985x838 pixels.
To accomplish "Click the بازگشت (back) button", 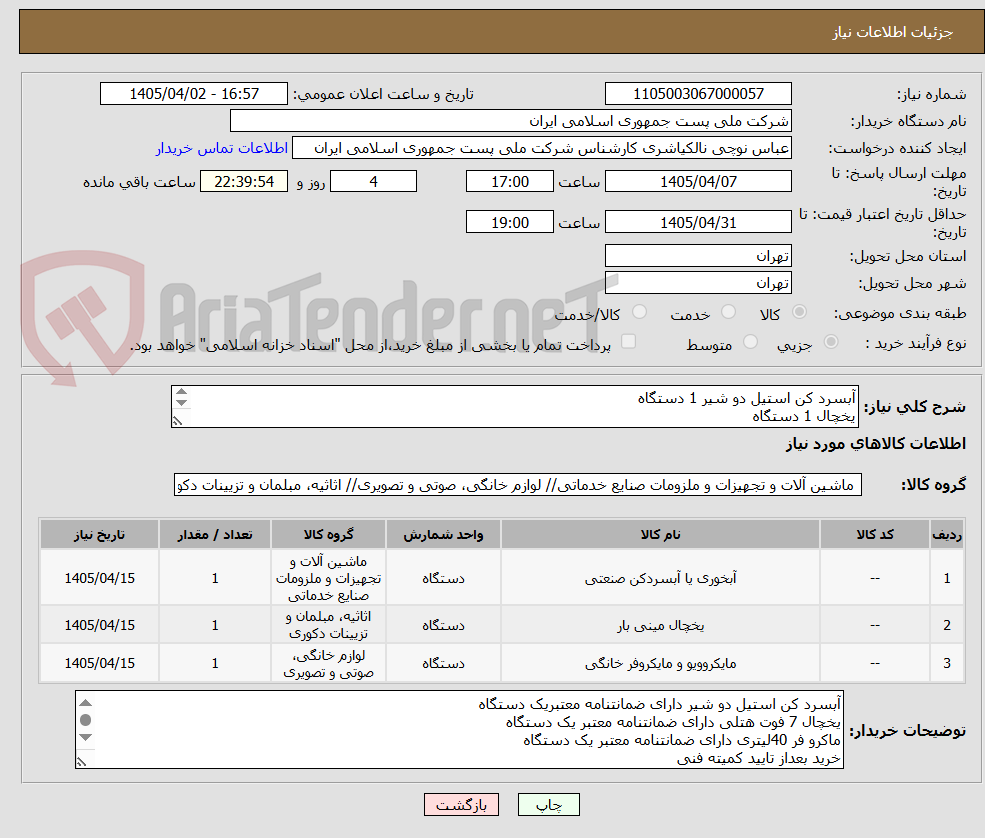I will tap(461, 805).
